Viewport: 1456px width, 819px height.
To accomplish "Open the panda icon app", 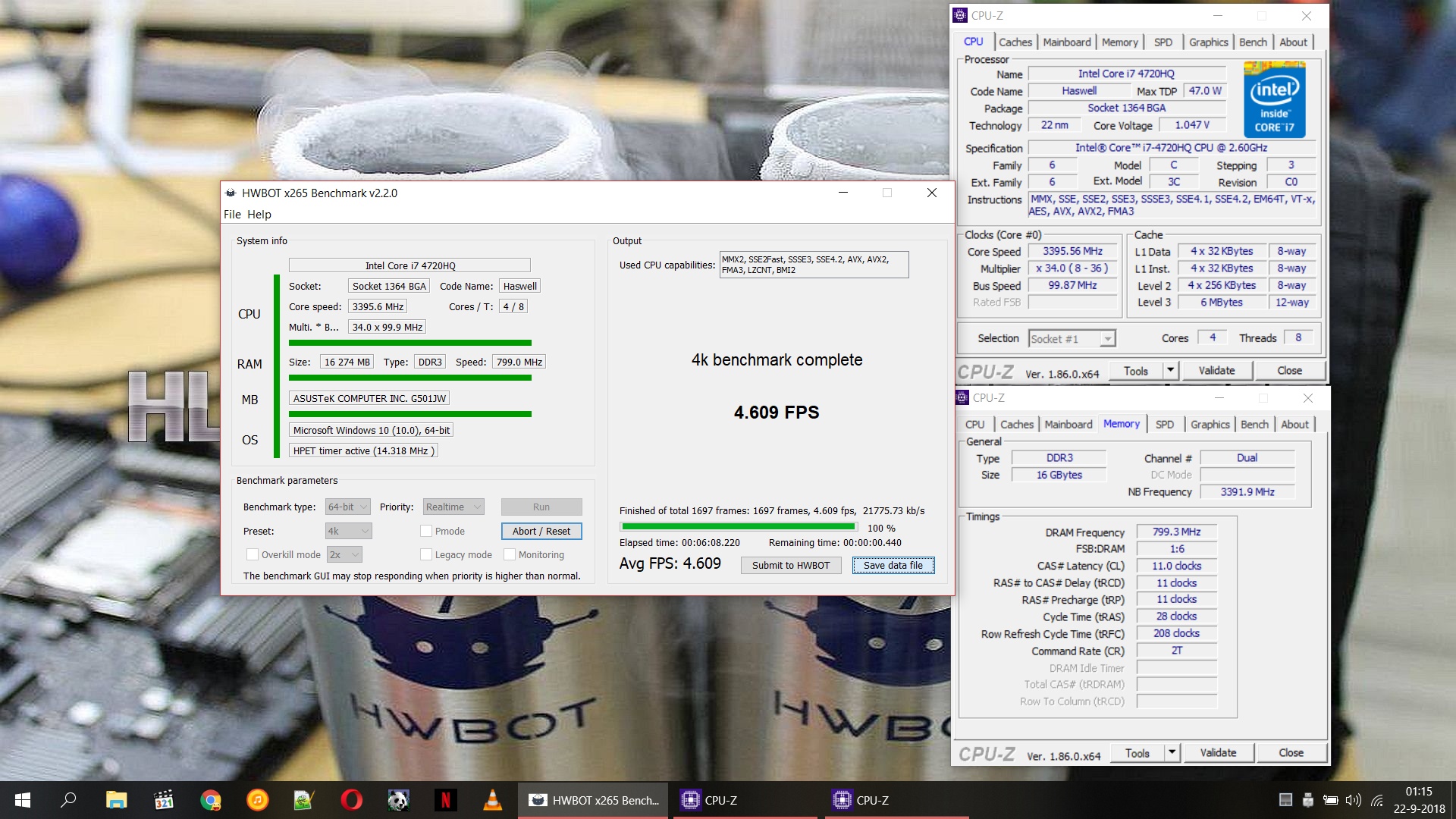I will (x=398, y=800).
